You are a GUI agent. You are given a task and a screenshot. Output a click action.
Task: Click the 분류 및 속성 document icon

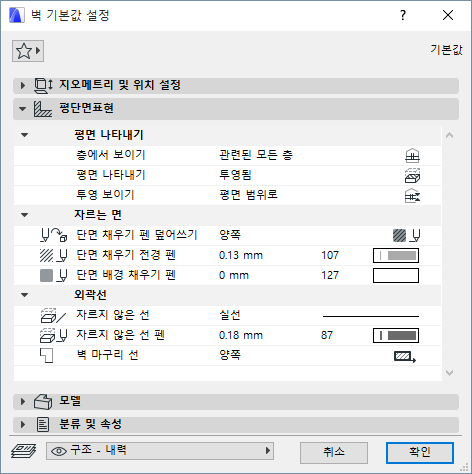coord(43,425)
